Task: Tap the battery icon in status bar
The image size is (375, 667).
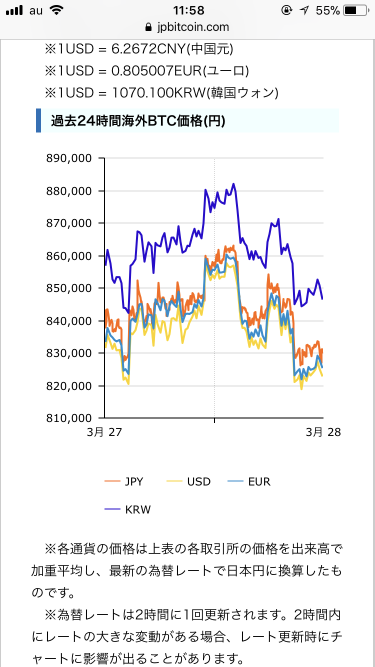Action: (x=355, y=10)
